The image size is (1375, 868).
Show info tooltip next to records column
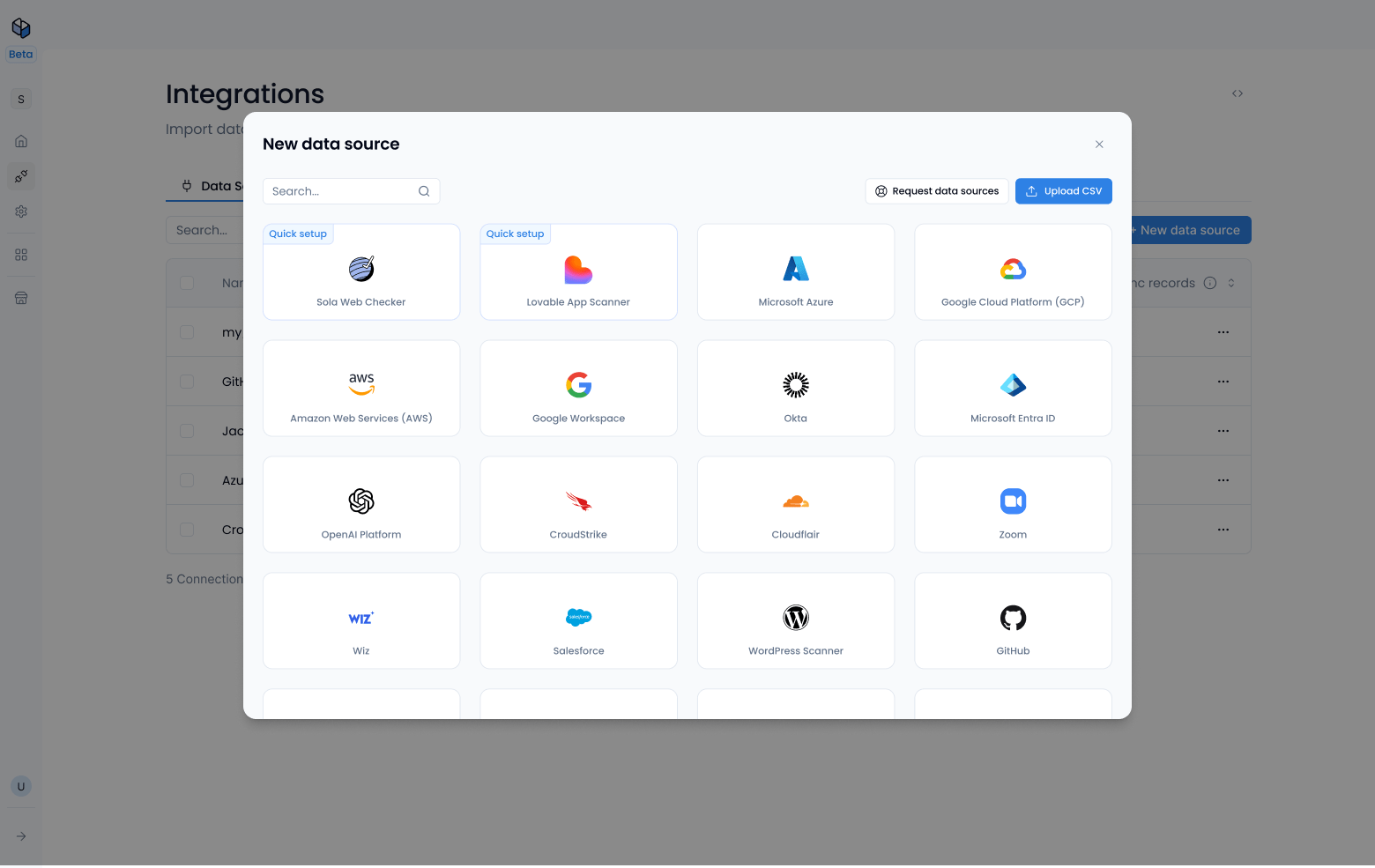tap(1210, 283)
